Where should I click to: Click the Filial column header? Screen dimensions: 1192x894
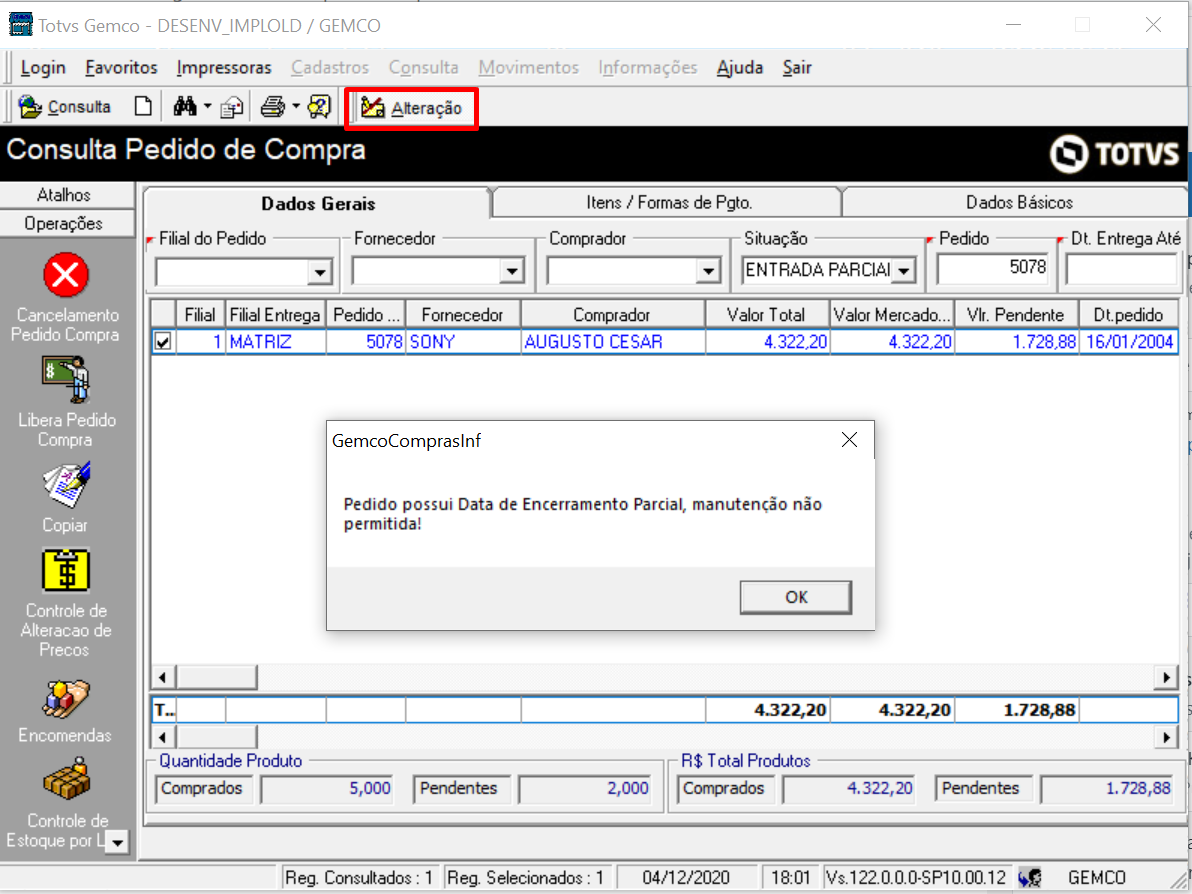200,315
